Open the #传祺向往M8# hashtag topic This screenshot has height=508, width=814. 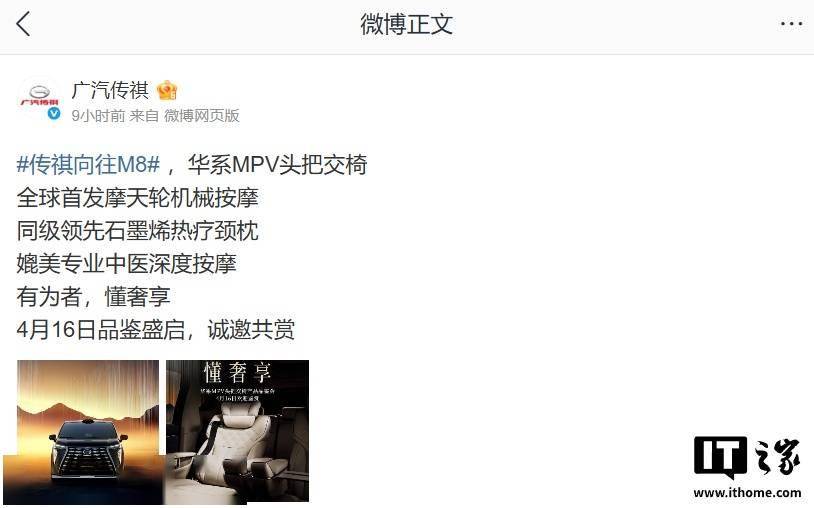88,164
